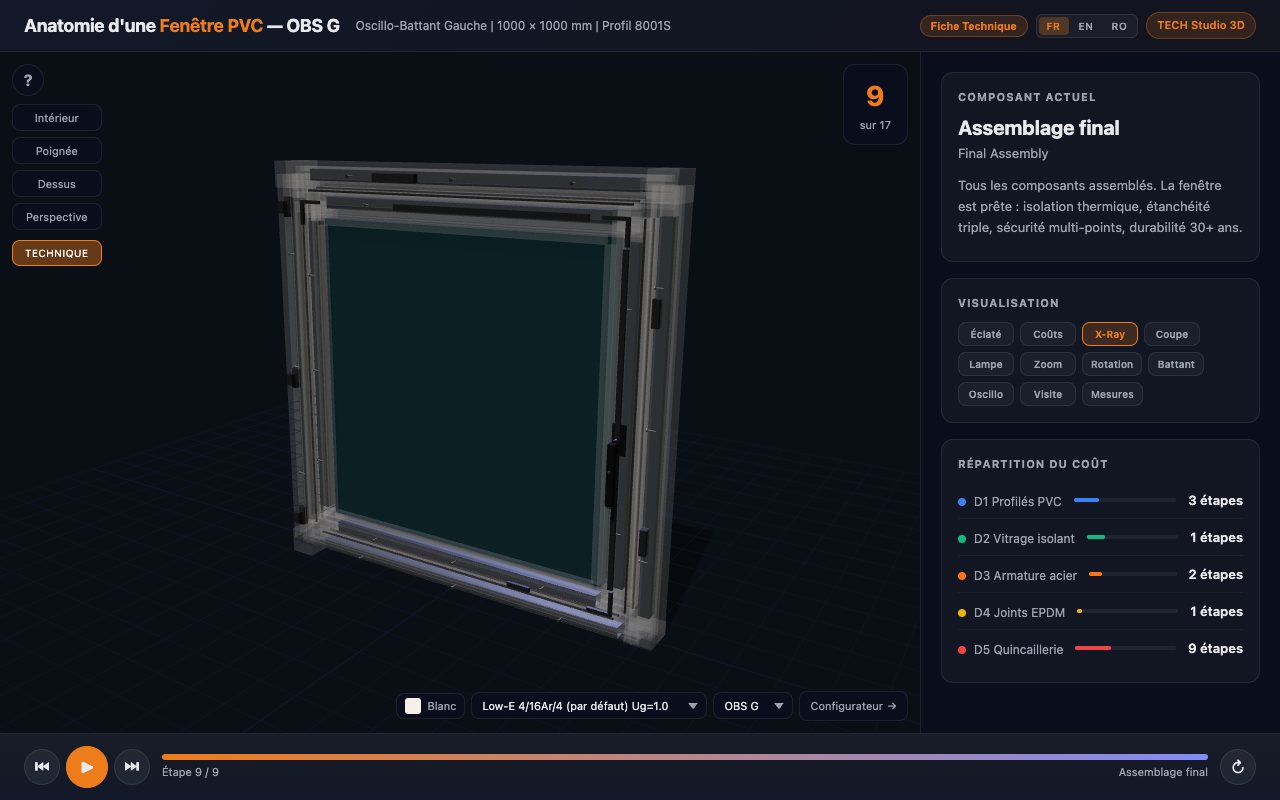The height and width of the screenshot is (800, 1280).
Task: Toggle the Oscillo tilt animation
Action: point(986,394)
